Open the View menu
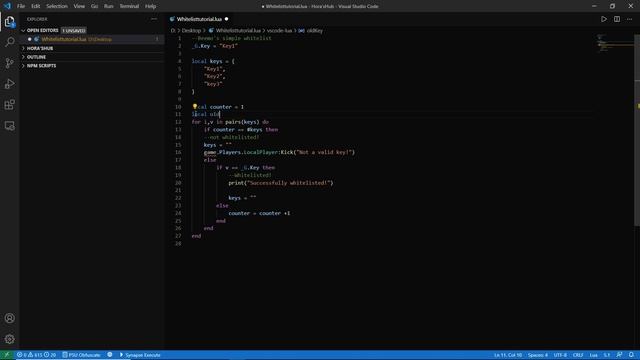Screen dimensions: 640x360 (79, 6)
